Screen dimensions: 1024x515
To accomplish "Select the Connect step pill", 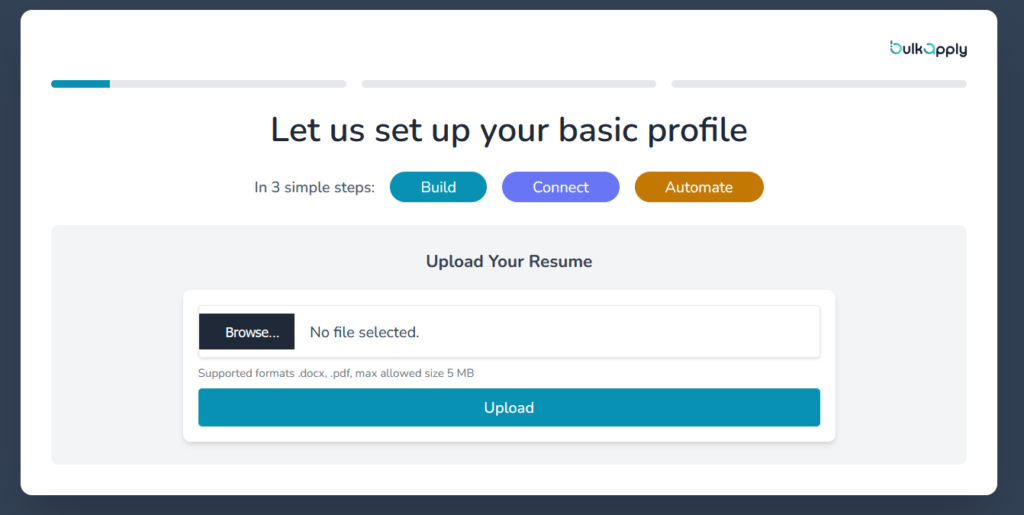I will tap(560, 187).
